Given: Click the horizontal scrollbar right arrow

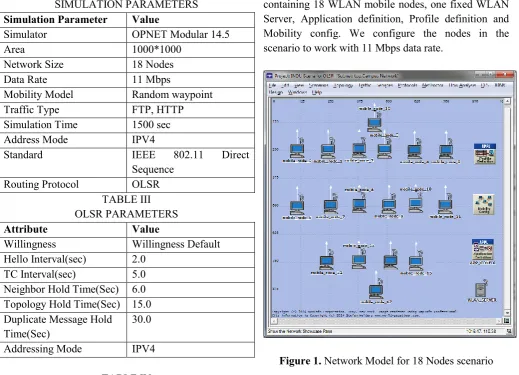Looking at the screenshot, I should pyautogui.click(x=499, y=321).
